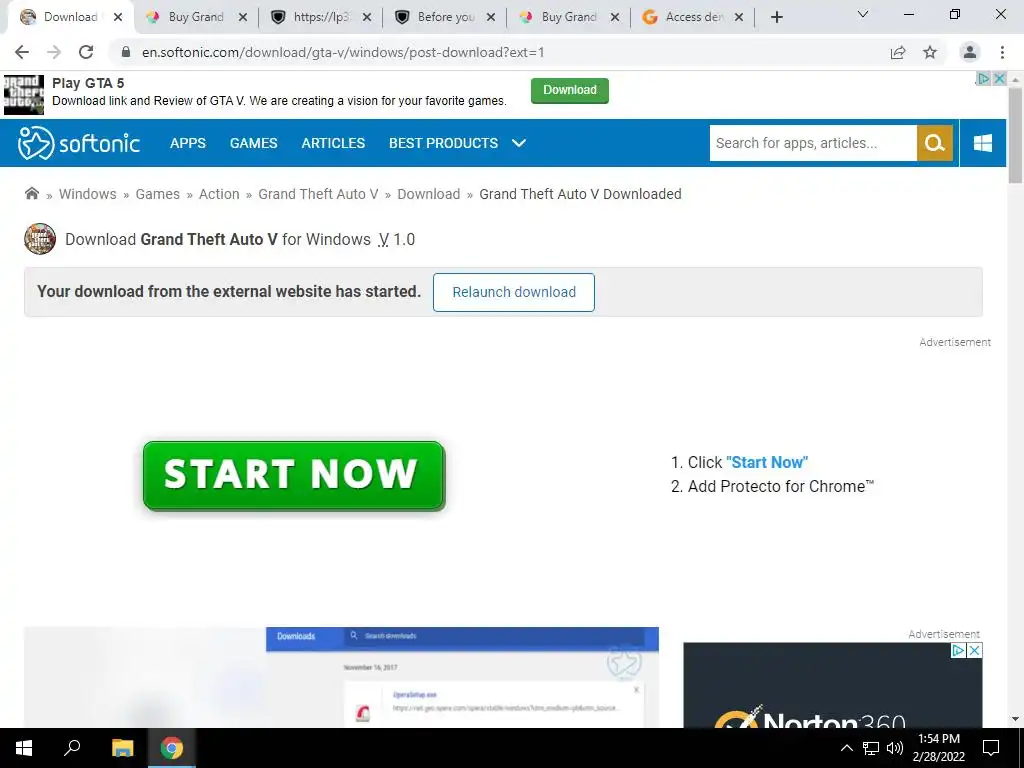View site info via the padlock icon
Image resolution: width=1024 pixels, height=768 pixels.
(126, 52)
